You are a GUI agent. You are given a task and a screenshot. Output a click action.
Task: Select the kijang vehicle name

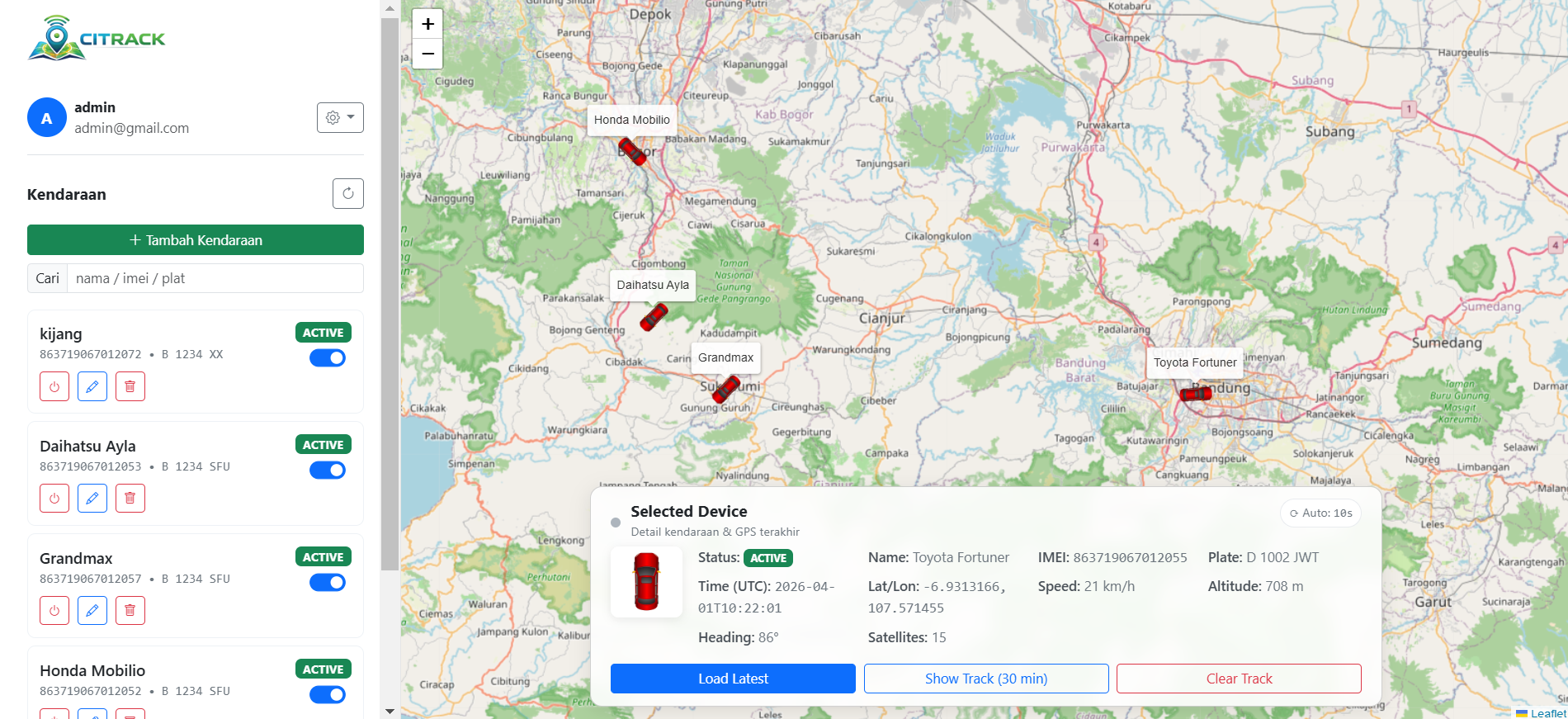coord(61,333)
